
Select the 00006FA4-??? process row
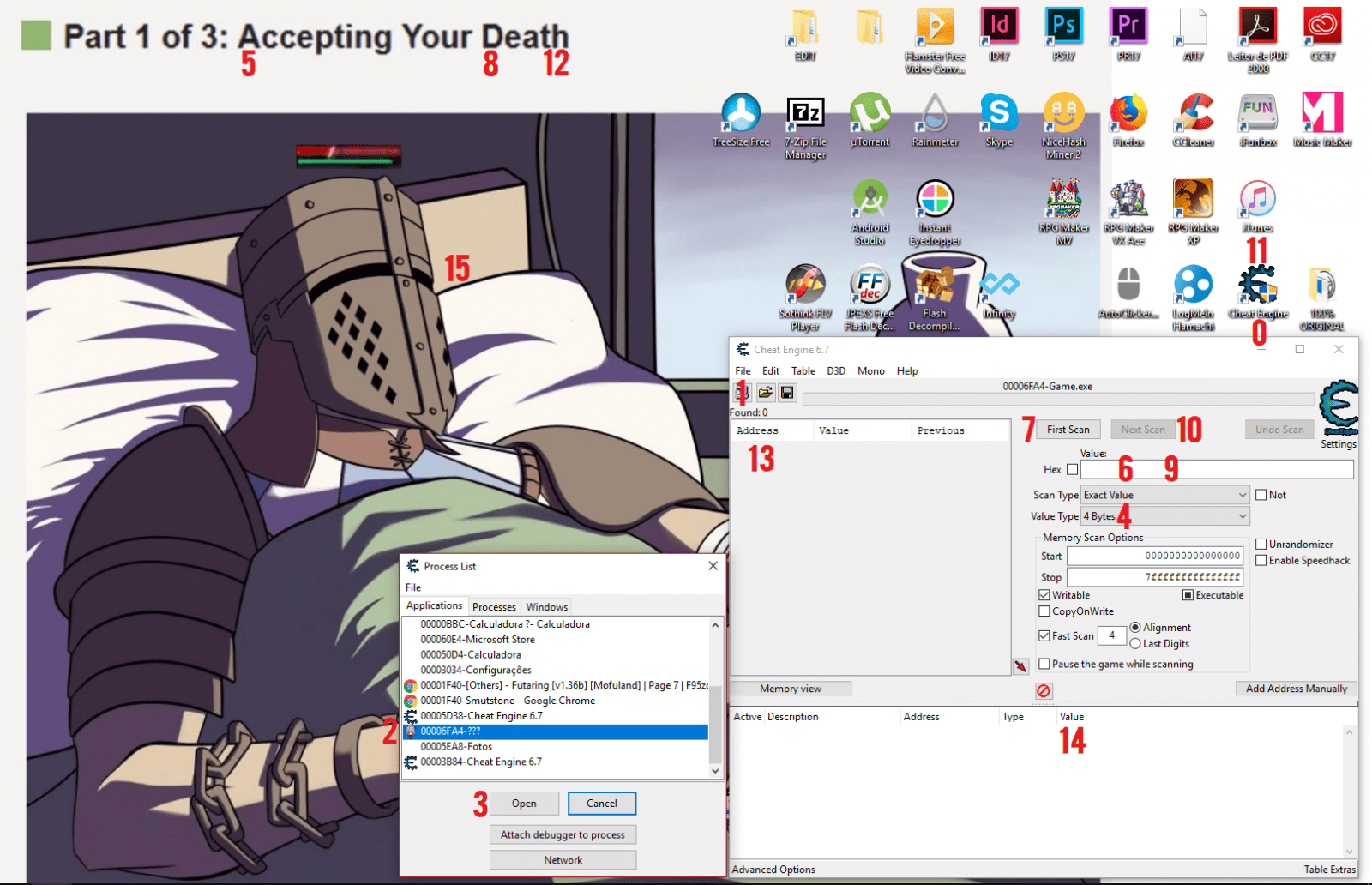556,731
